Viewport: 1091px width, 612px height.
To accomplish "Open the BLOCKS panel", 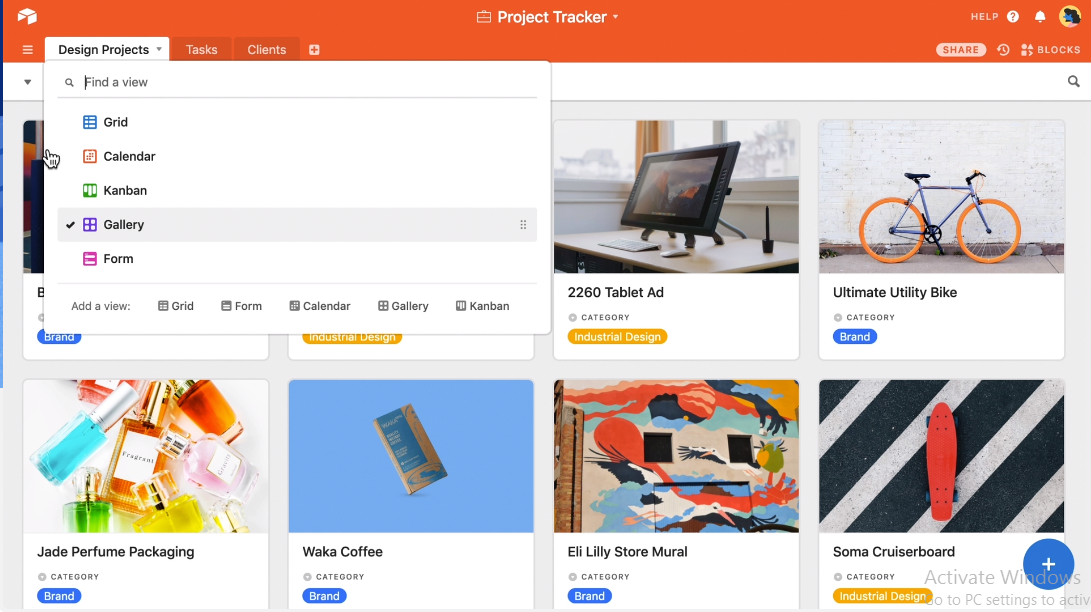I will pyautogui.click(x=1051, y=49).
